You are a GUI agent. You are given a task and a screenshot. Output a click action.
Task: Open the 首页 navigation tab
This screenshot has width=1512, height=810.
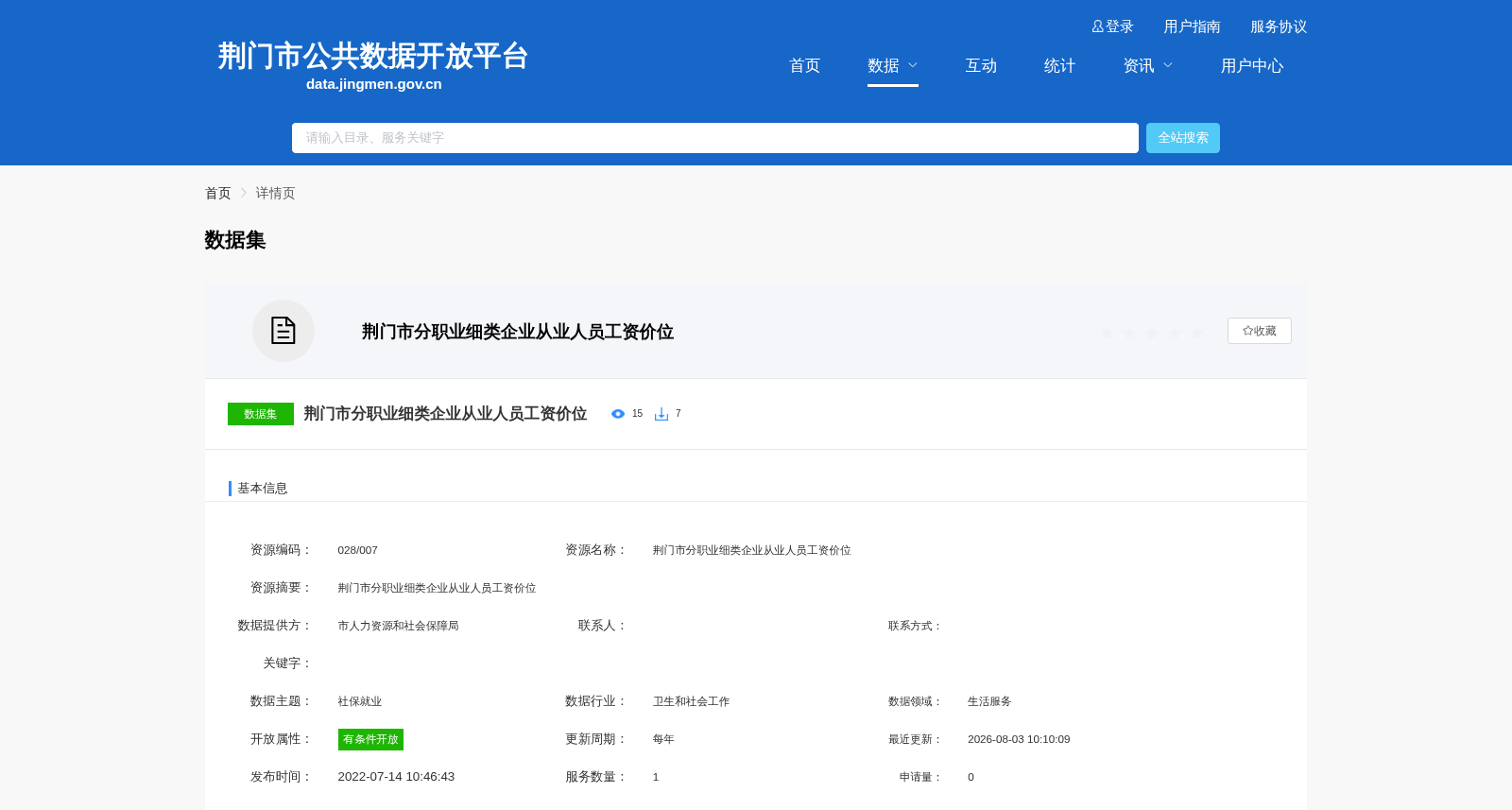pos(805,65)
